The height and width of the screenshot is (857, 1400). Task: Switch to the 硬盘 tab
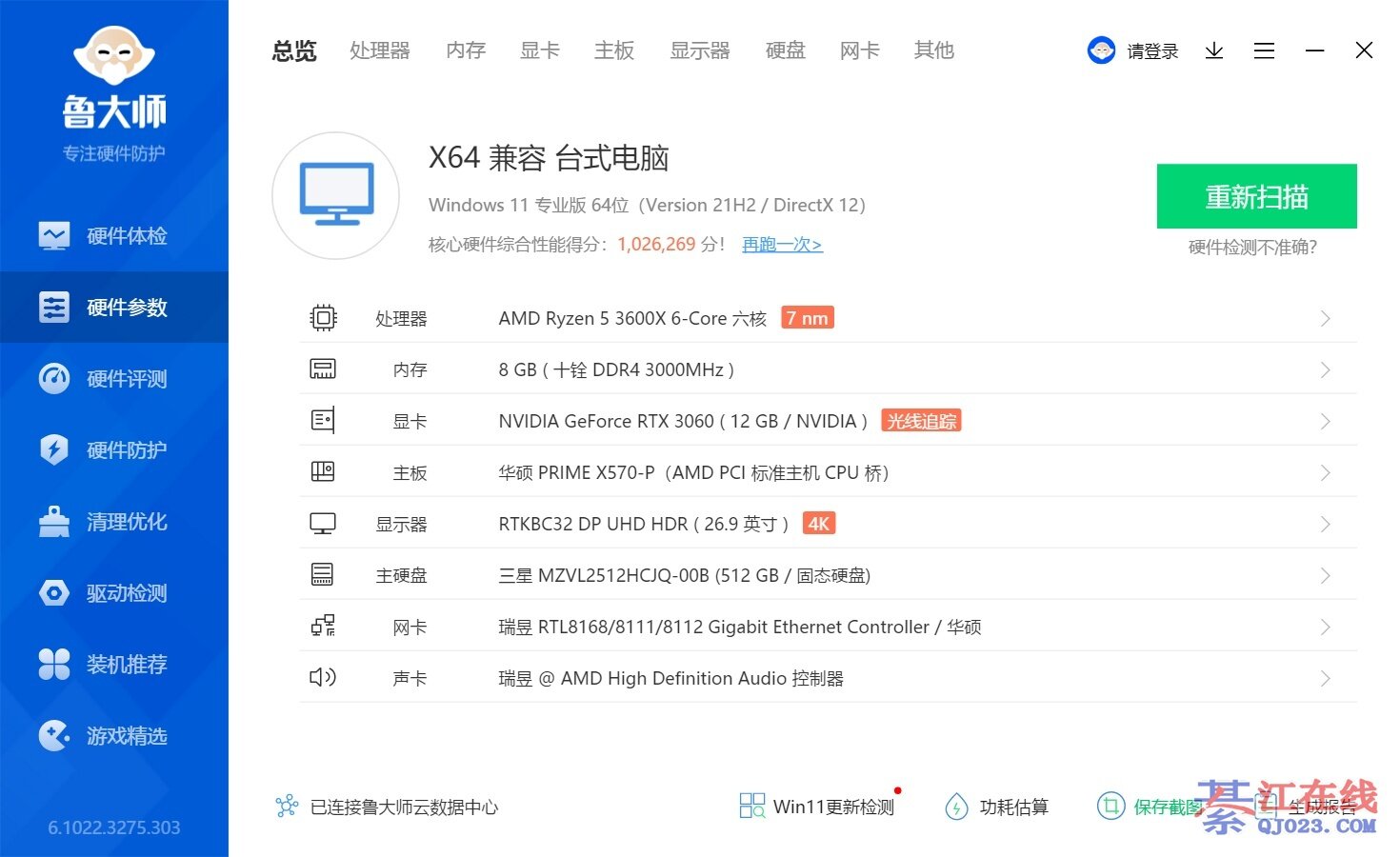(x=785, y=50)
